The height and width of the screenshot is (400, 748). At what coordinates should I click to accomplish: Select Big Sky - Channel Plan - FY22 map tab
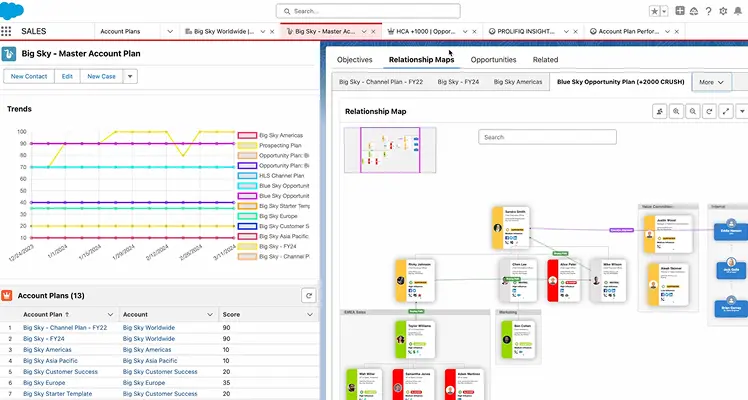pyautogui.click(x=381, y=82)
